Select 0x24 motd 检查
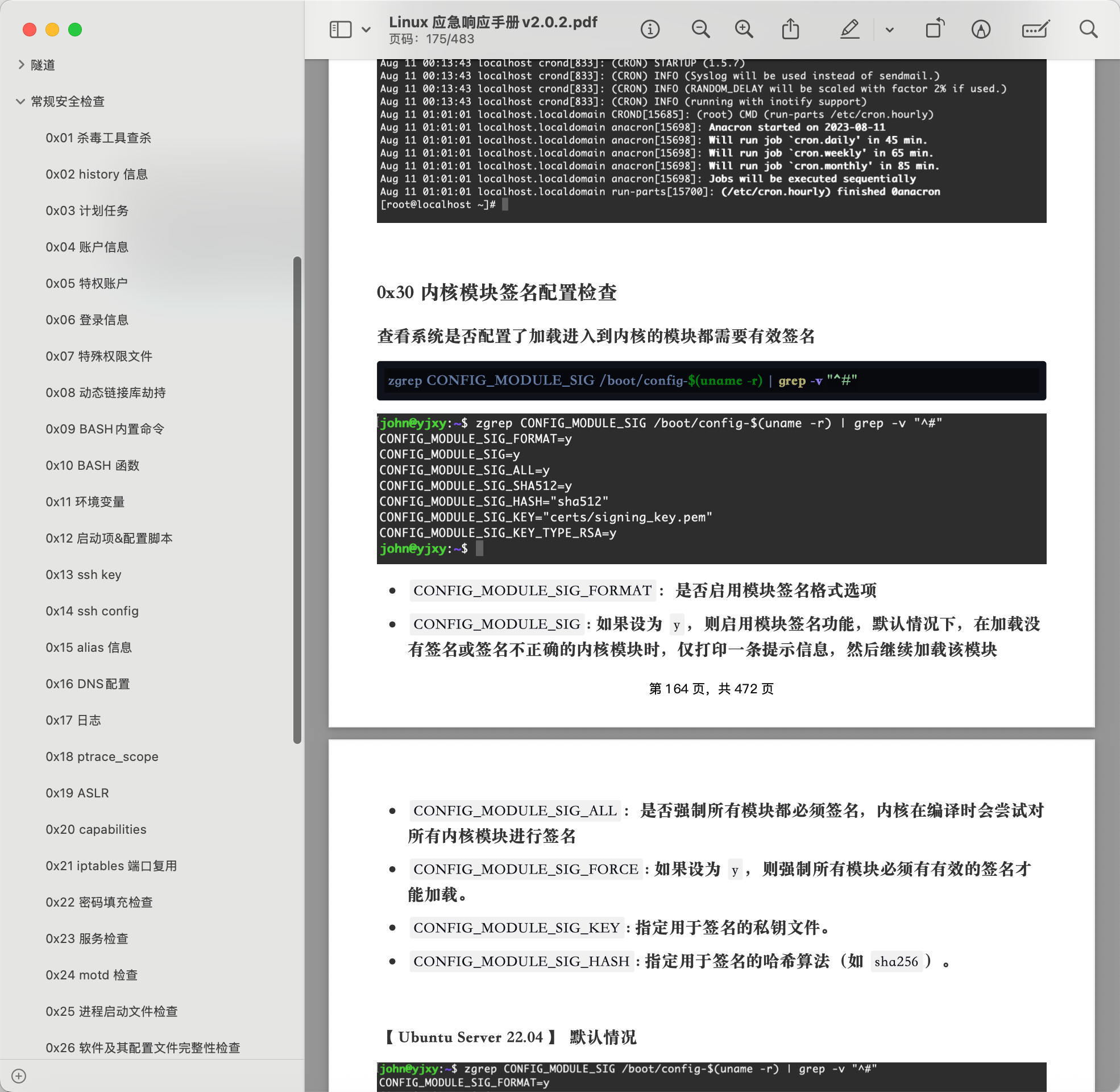1120x1092 pixels. click(x=92, y=975)
